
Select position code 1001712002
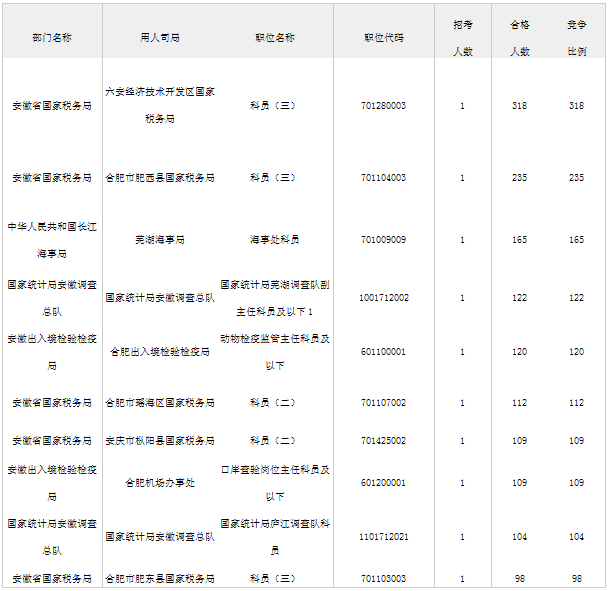[384, 298]
